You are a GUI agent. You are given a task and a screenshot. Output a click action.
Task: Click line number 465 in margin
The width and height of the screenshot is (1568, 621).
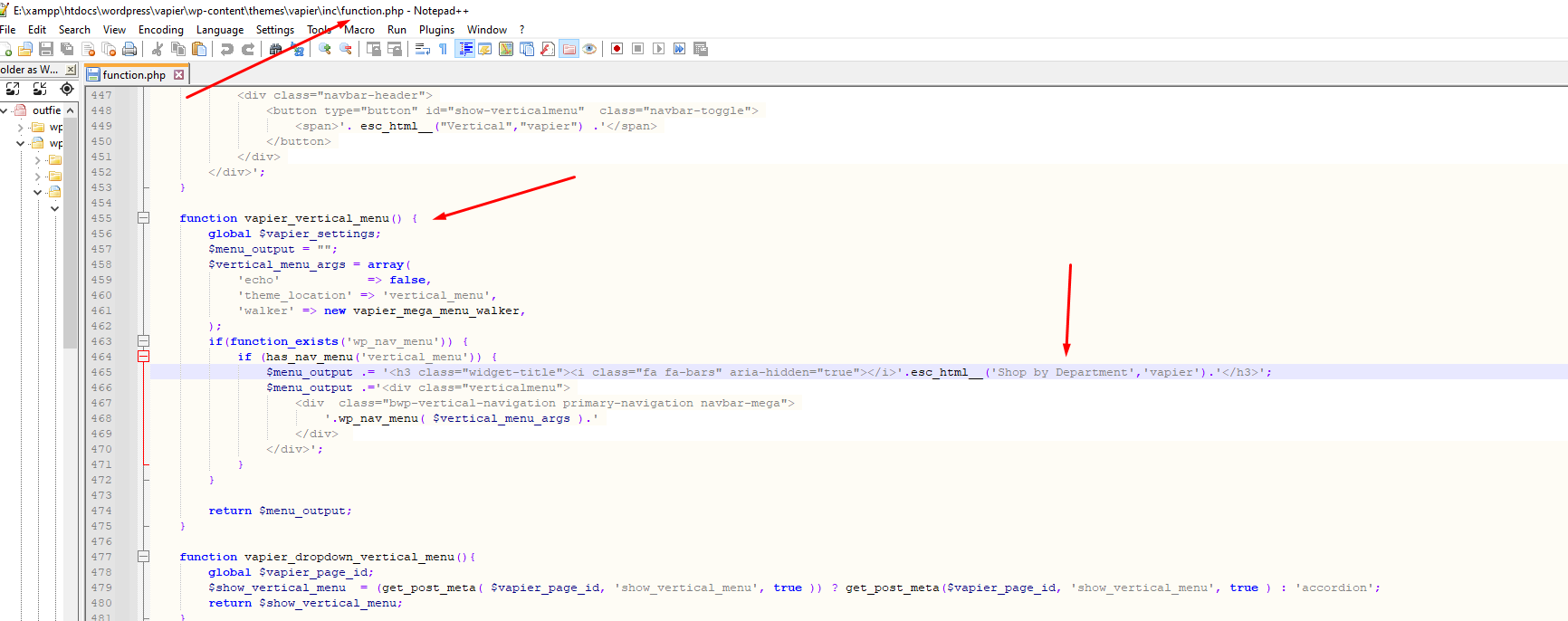coord(101,372)
